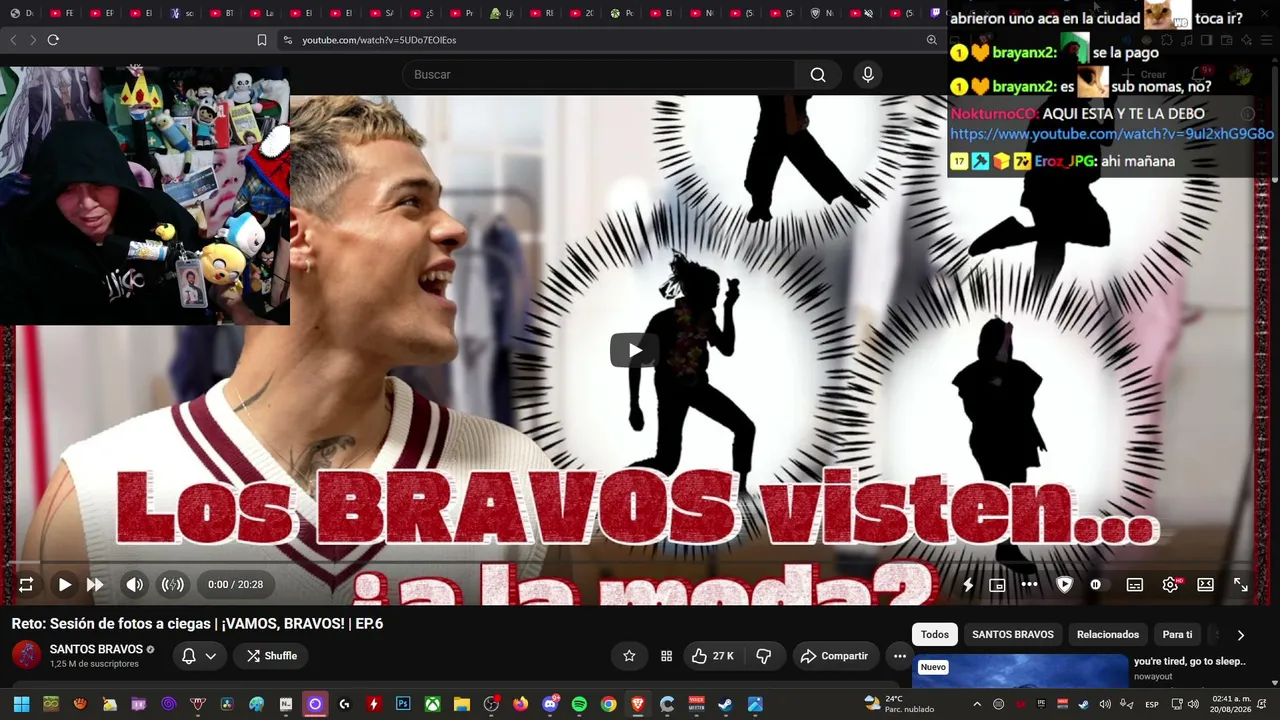
Task: Click the address bar URL youtube.com/watch
Action: 379,40
